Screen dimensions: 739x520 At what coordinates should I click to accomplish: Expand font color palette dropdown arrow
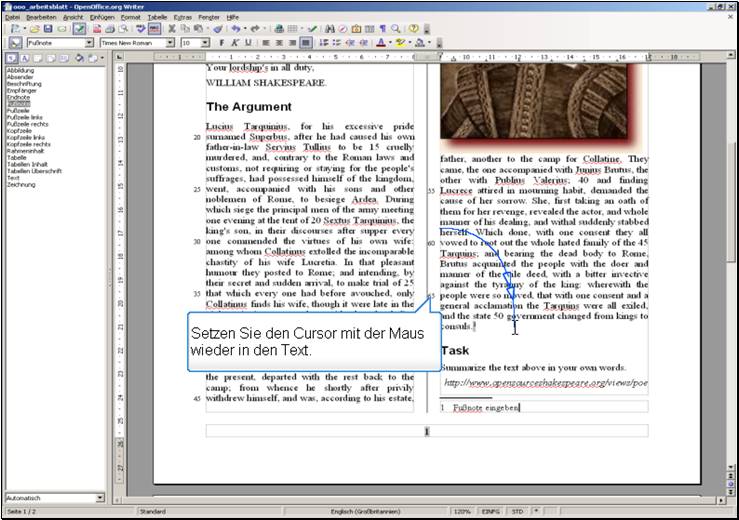pyautogui.click(x=390, y=43)
